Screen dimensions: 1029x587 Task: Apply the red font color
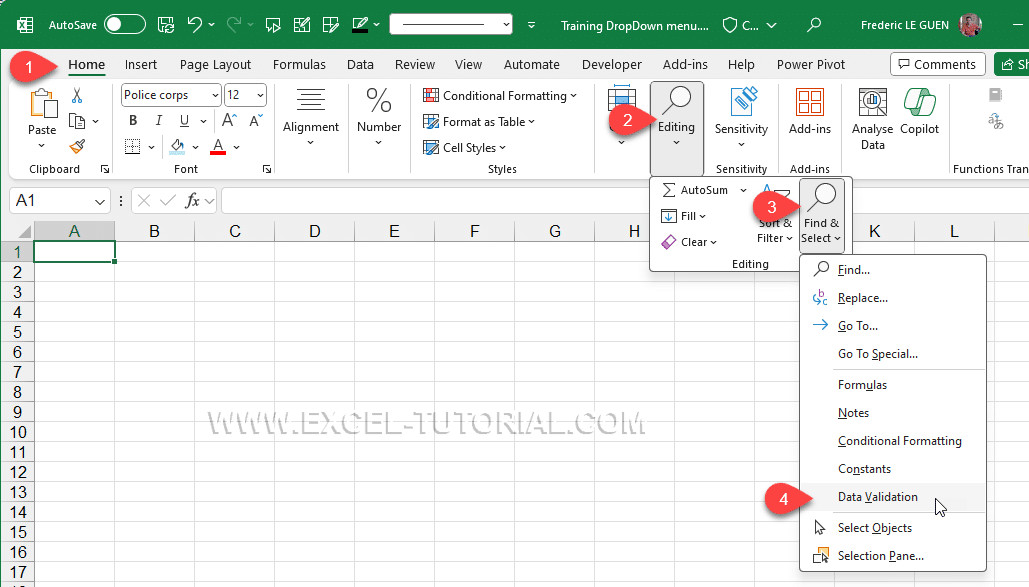pos(218,146)
